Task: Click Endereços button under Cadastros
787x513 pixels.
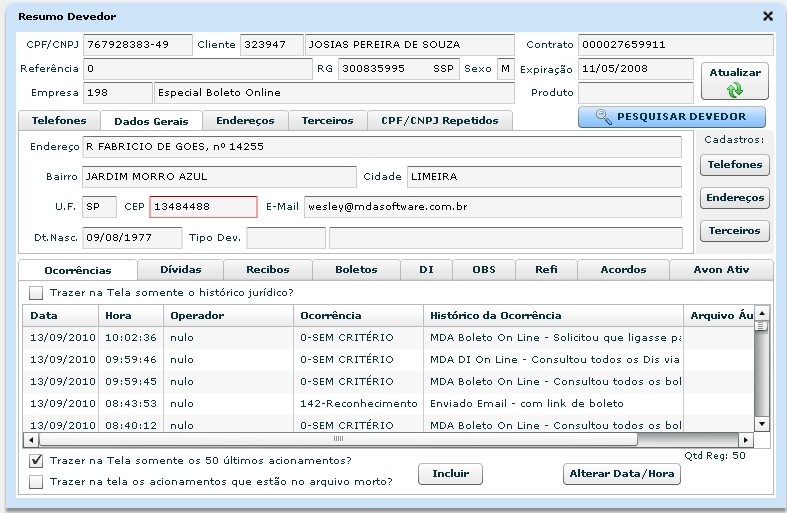Action: 735,198
